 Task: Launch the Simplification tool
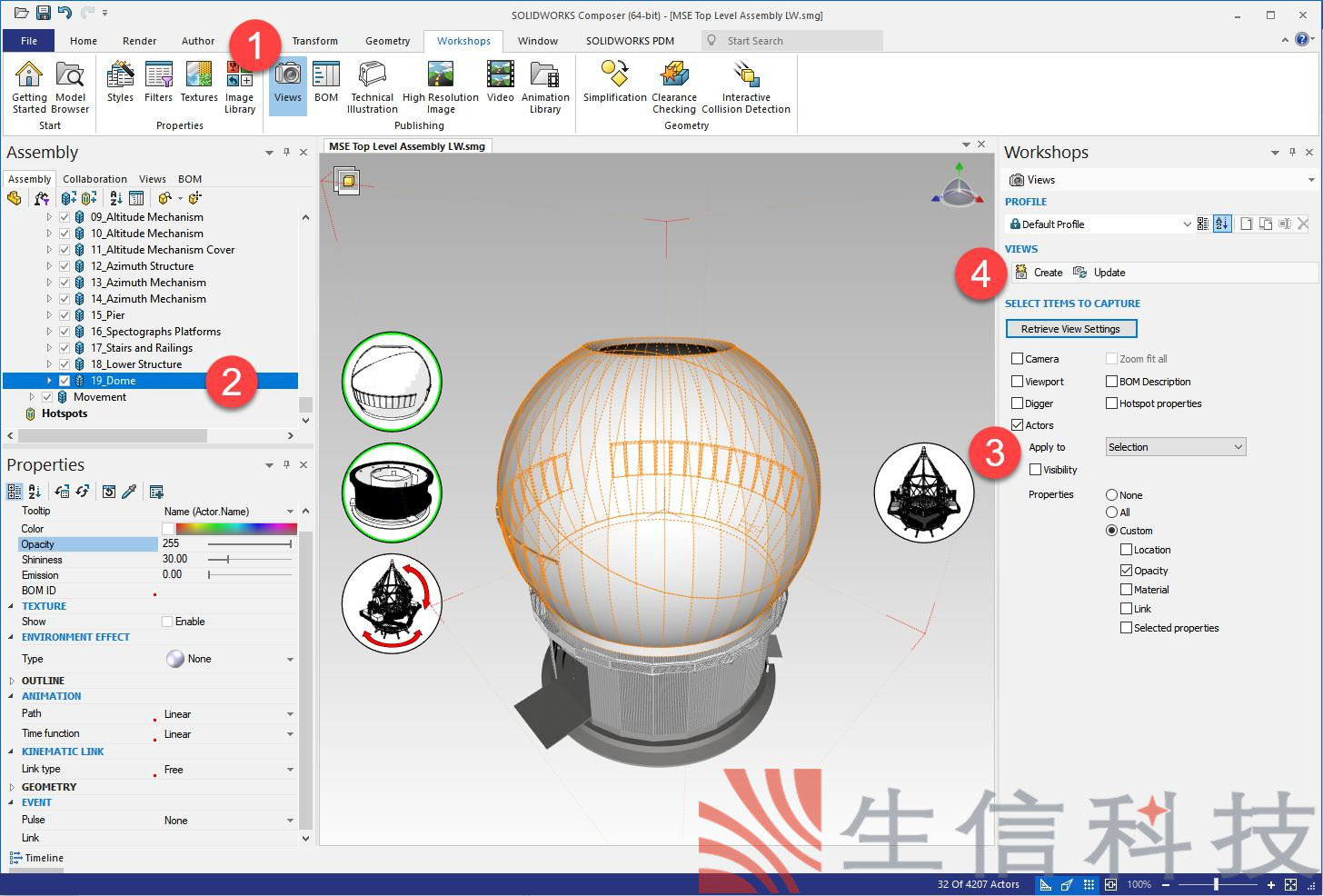615,82
